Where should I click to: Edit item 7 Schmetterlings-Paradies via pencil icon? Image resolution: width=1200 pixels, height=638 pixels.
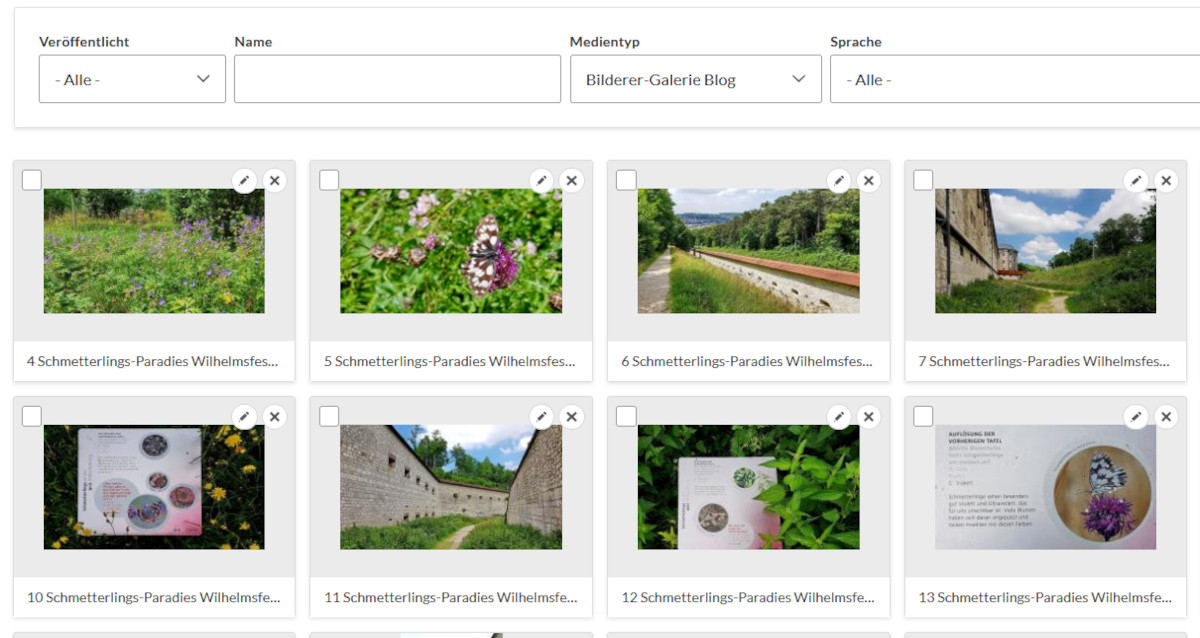click(1135, 180)
